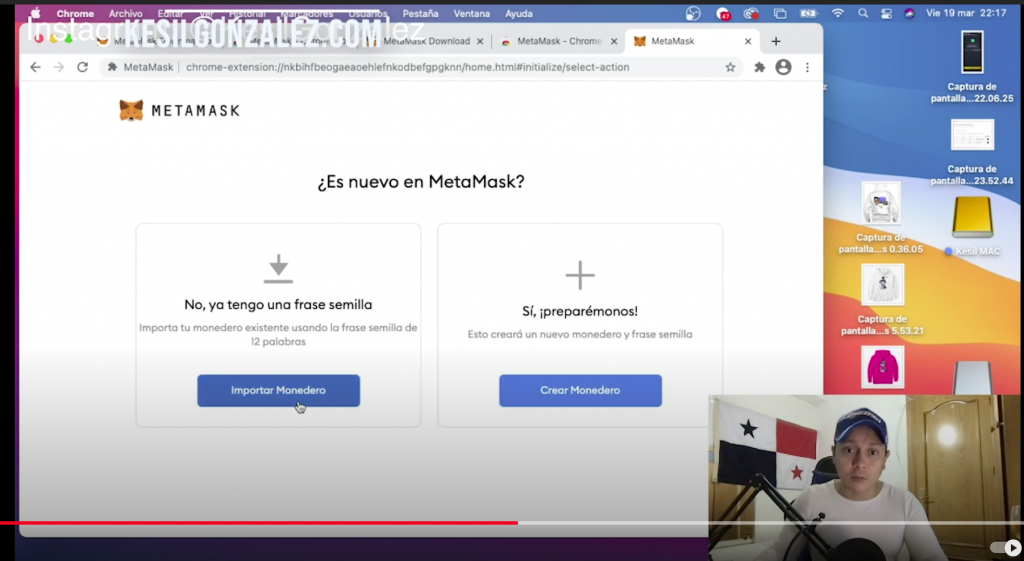The width and height of the screenshot is (1024, 561).
Task: Open the Chrome three-dot menu
Action: click(x=807, y=67)
